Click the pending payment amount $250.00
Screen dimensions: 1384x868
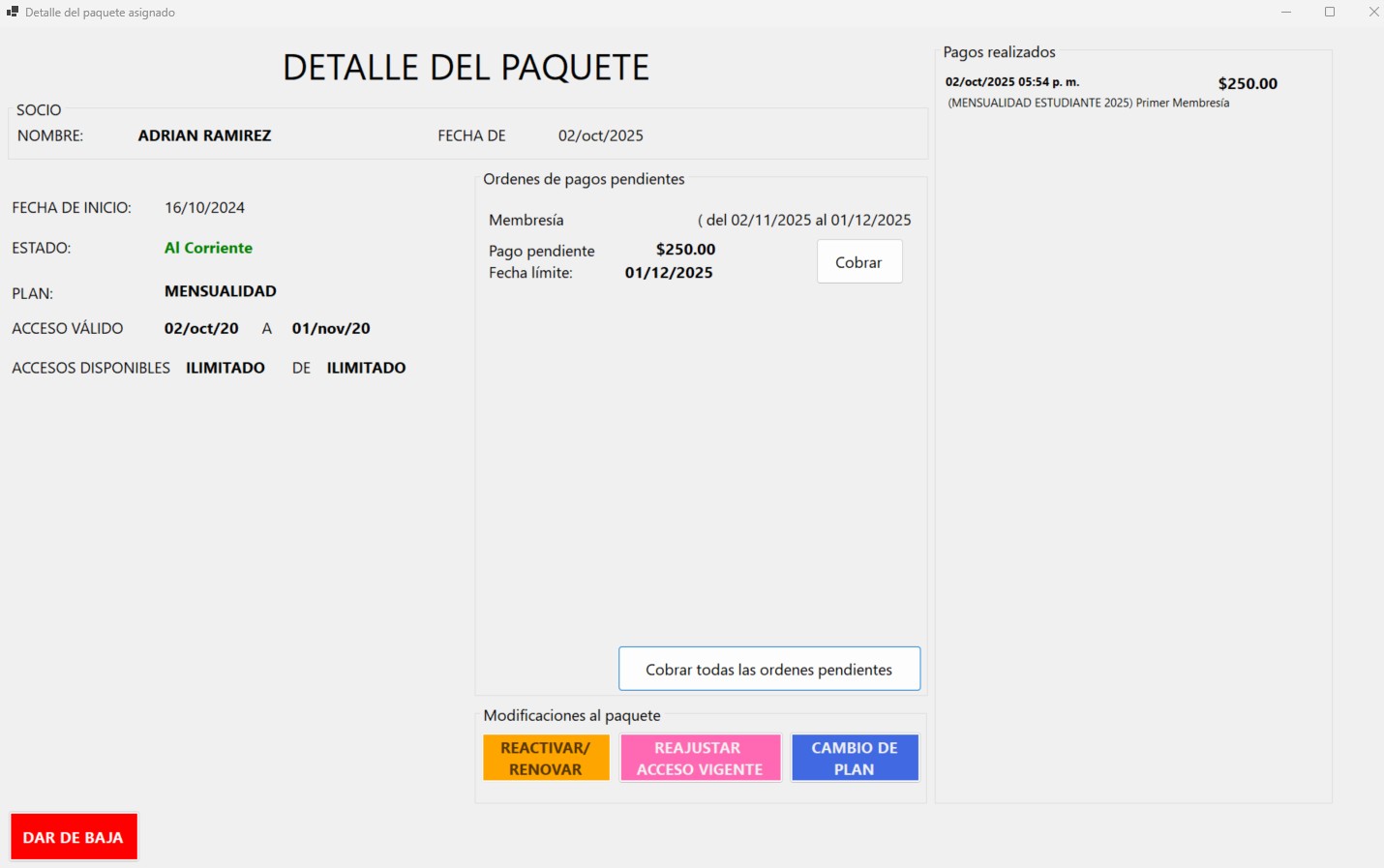pos(685,250)
